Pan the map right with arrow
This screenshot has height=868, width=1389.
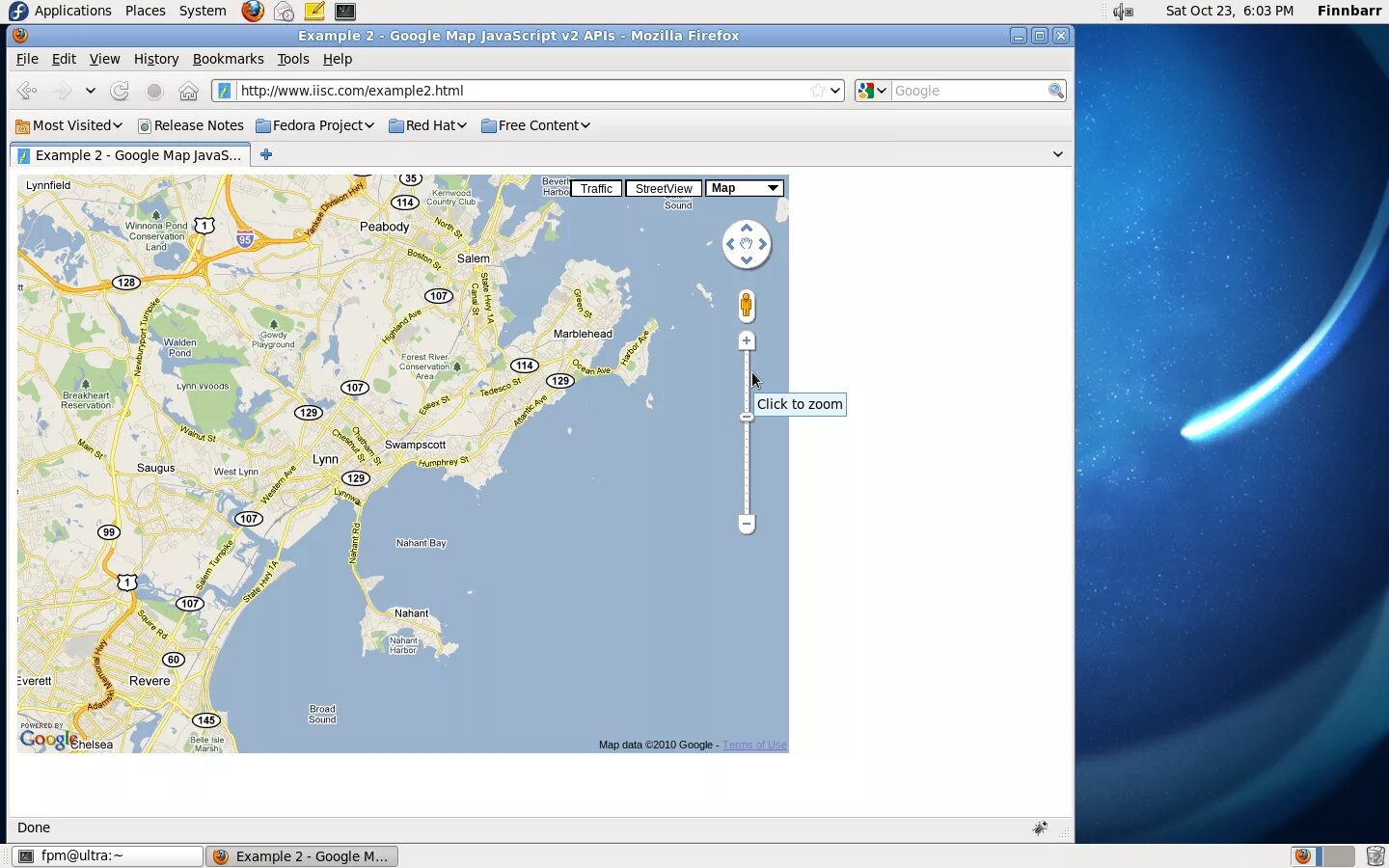click(763, 244)
